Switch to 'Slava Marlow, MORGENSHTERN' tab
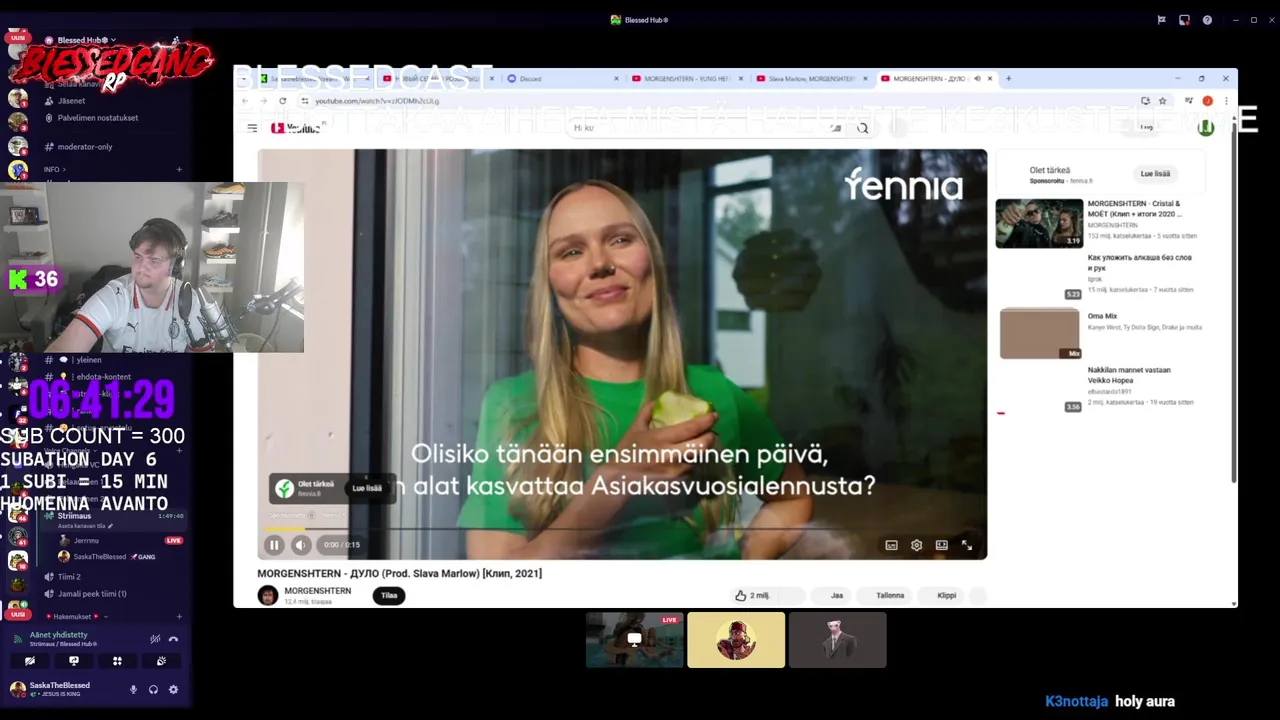 (x=811, y=79)
